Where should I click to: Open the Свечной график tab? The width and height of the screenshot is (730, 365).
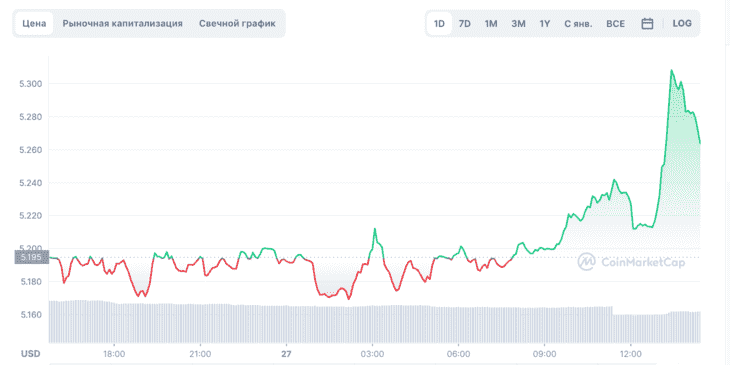[237, 23]
